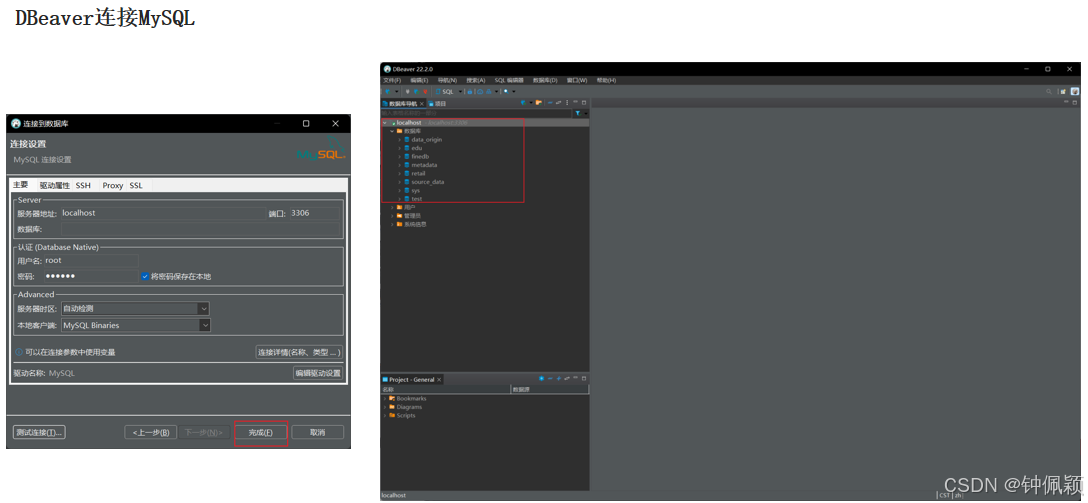The width and height of the screenshot is (1088, 503).
Task: Open the folder icon in database navigator header
Action: pos(538,103)
